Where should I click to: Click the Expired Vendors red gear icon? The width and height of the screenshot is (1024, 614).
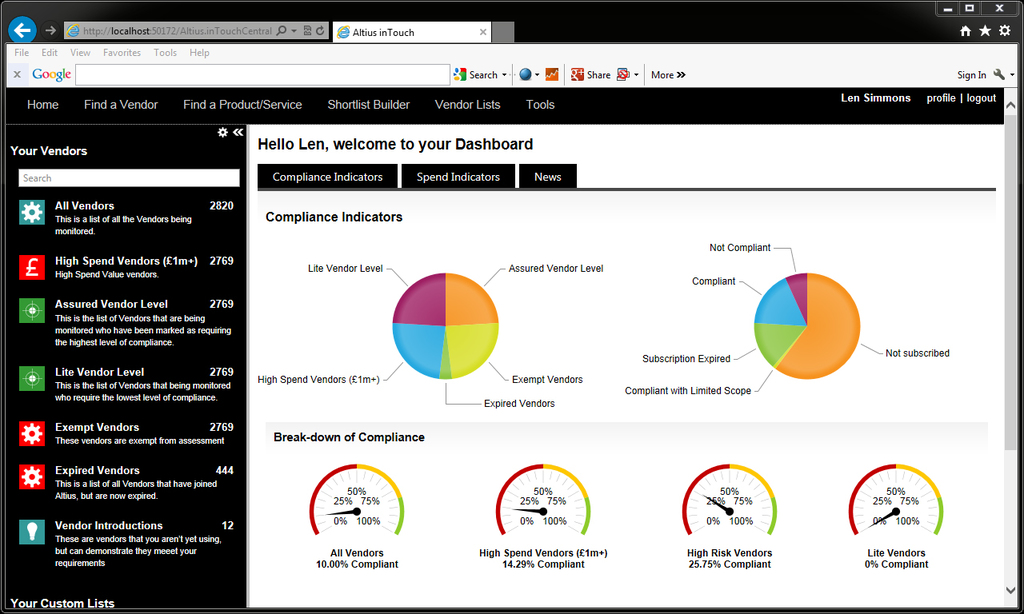point(32,476)
